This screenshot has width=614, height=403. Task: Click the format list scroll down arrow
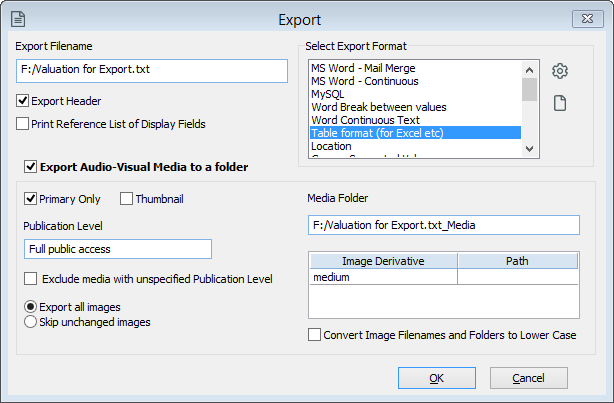(x=529, y=148)
